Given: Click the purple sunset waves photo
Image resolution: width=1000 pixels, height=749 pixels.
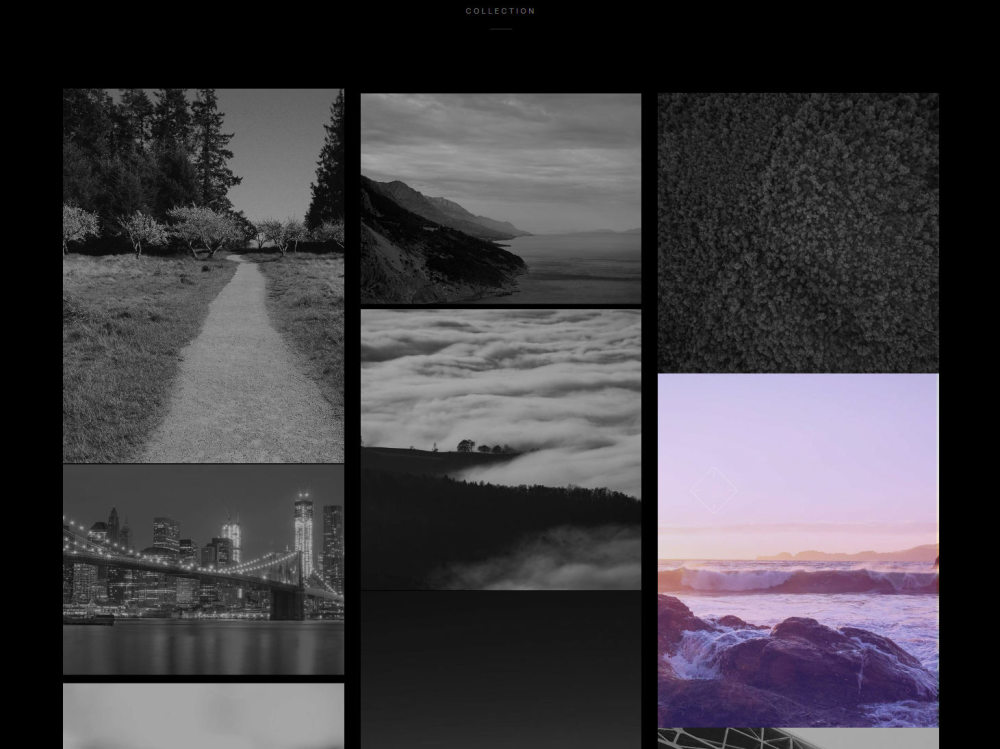Looking at the screenshot, I should (x=798, y=551).
